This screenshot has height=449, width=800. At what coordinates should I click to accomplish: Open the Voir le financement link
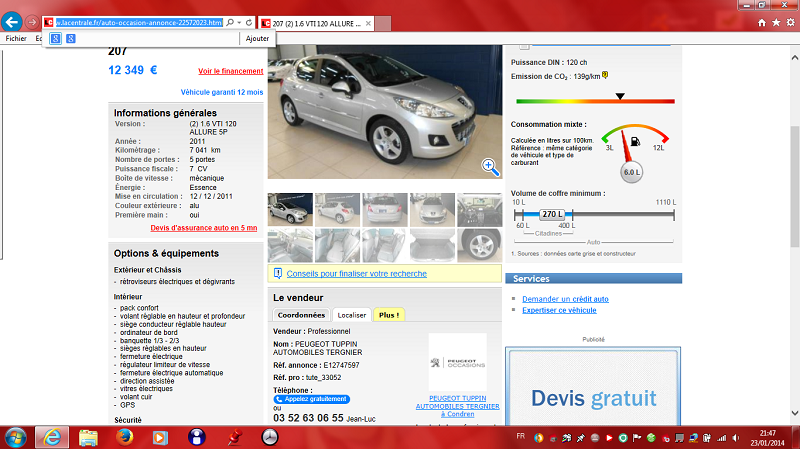tap(231, 71)
